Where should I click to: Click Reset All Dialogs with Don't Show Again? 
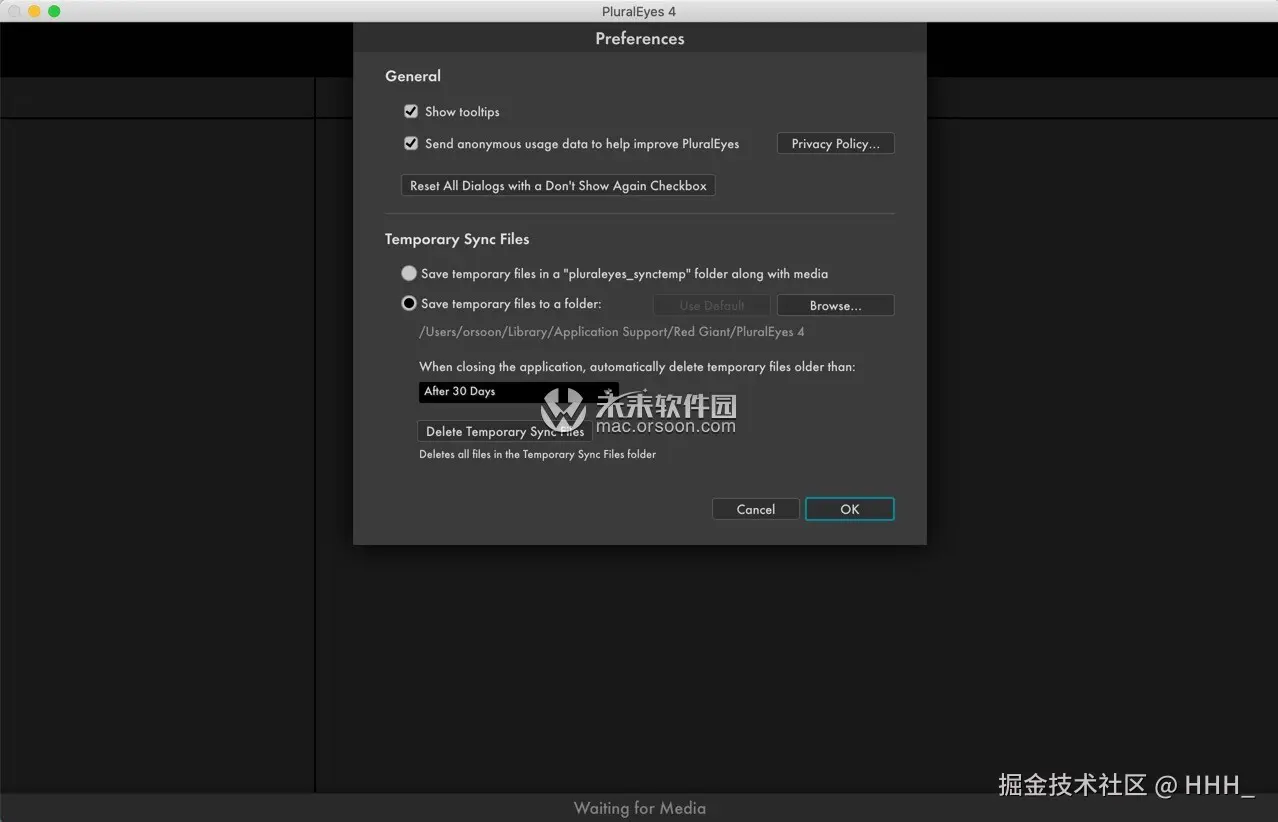(x=558, y=186)
